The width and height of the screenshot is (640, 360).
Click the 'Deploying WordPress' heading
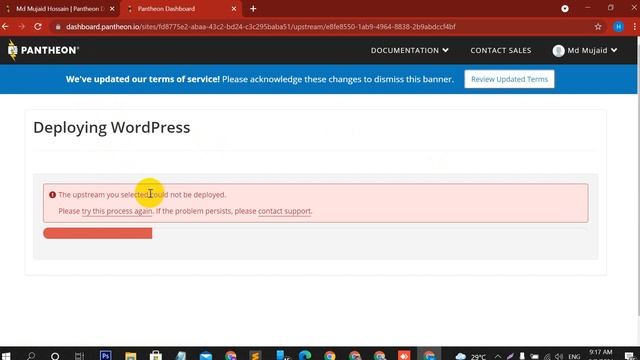111,127
